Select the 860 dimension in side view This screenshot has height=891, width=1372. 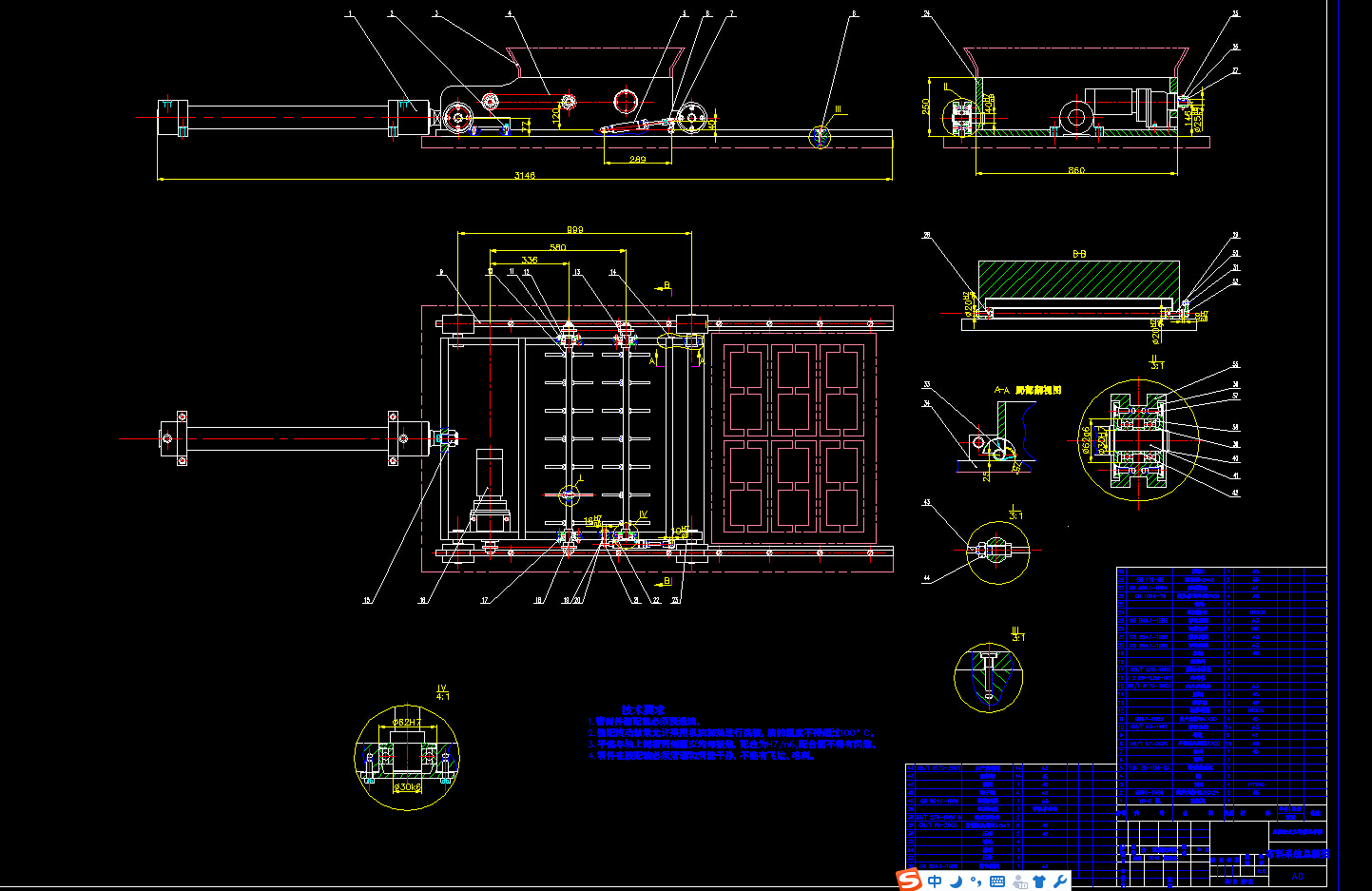point(1076,170)
